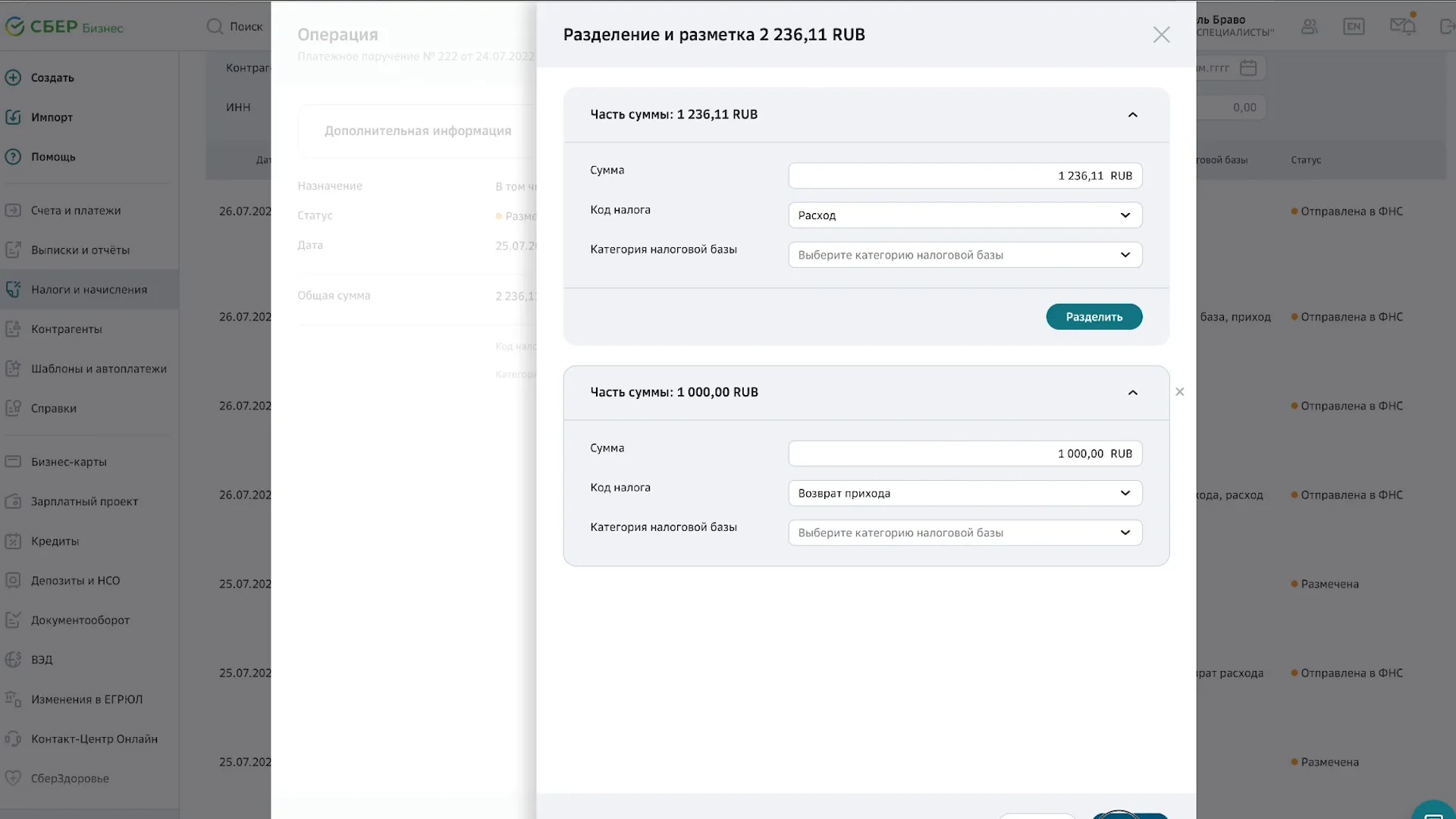The image size is (1456, 819).
Task: Click the СберЗдоровье heart icon
Action: (x=13, y=778)
